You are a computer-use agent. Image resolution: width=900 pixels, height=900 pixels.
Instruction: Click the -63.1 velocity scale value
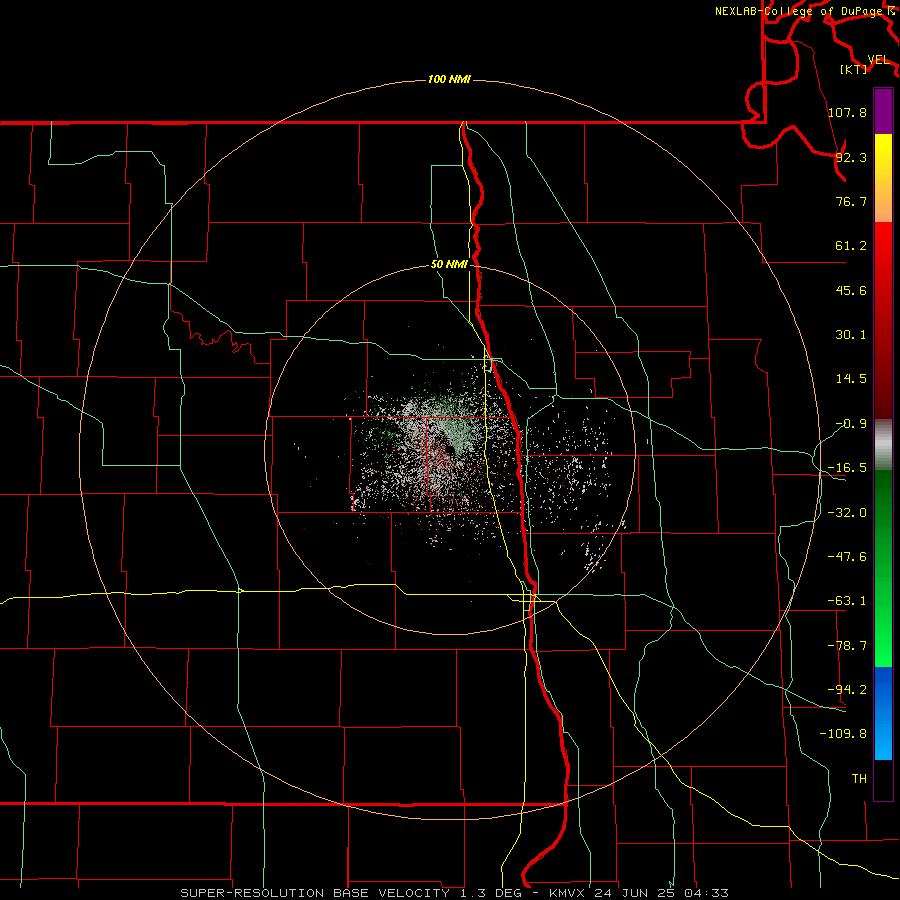pos(847,601)
